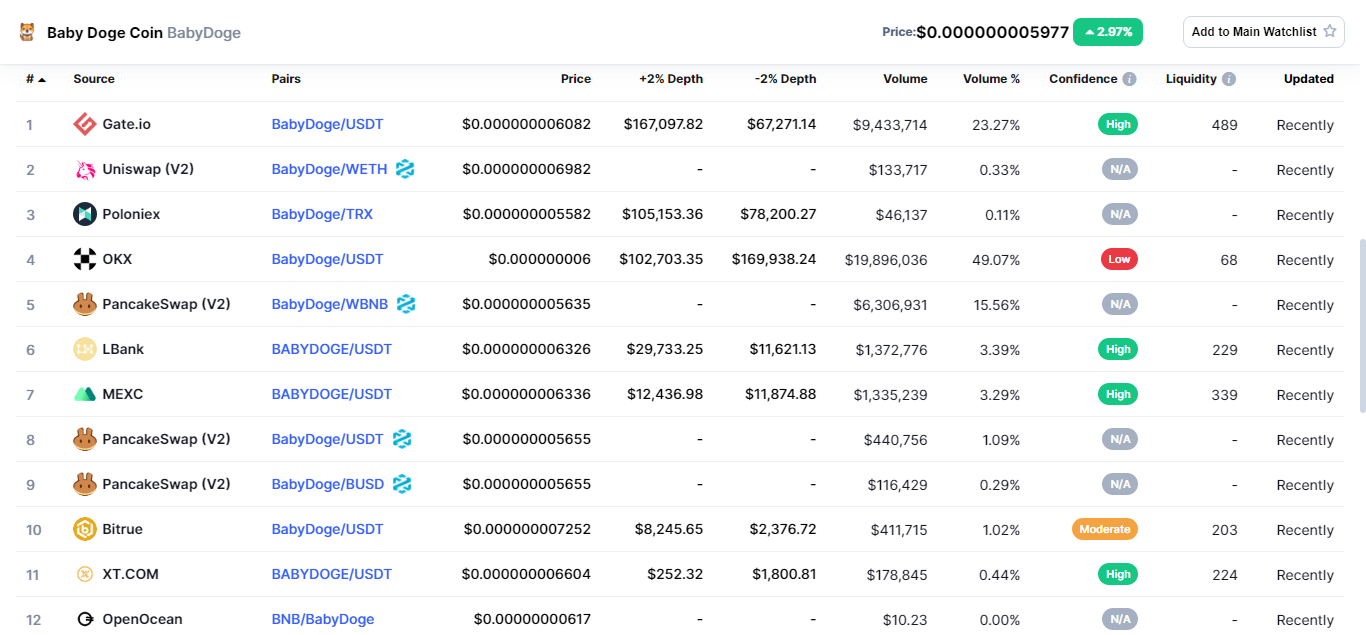Sort by the Volume % column header
Image resolution: width=1366 pixels, height=635 pixels.
coord(992,79)
